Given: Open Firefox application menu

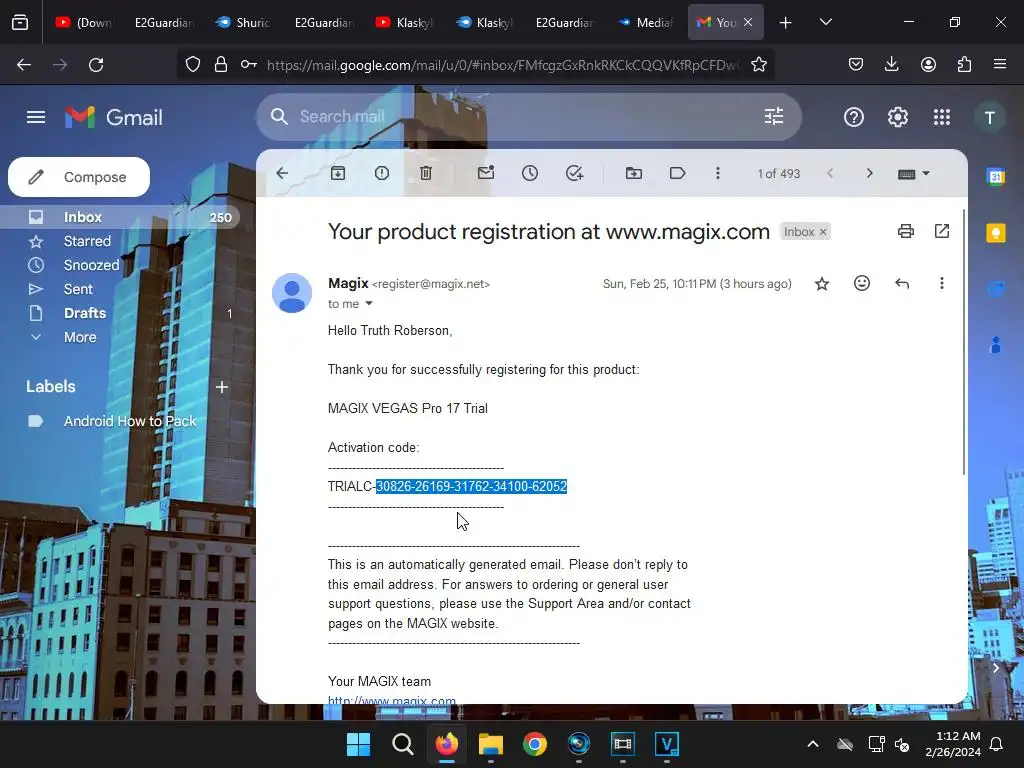Looking at the screenshot, I should pos(1000,64).
